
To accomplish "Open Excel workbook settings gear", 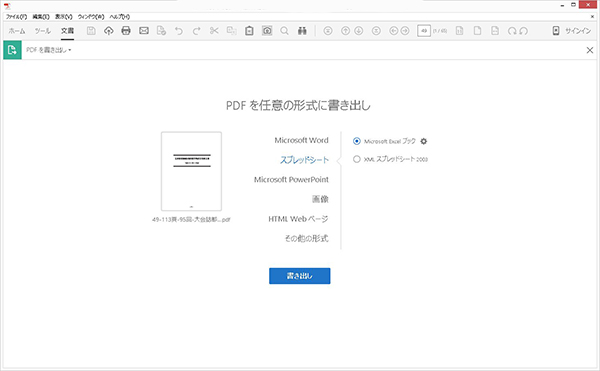I will tap(424, 141).
